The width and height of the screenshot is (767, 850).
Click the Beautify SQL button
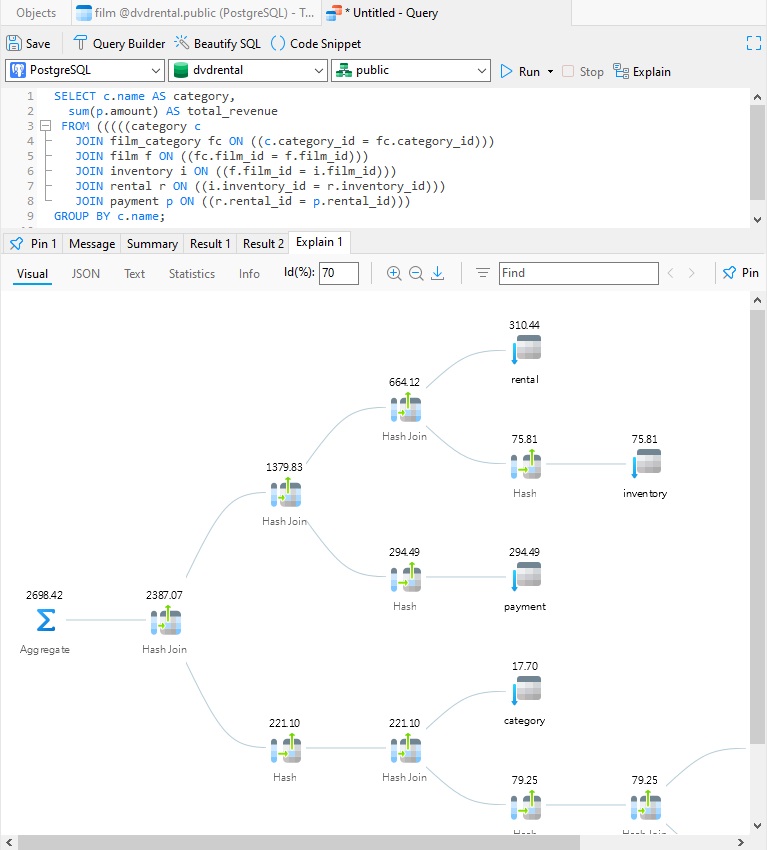tap(217, 43)
